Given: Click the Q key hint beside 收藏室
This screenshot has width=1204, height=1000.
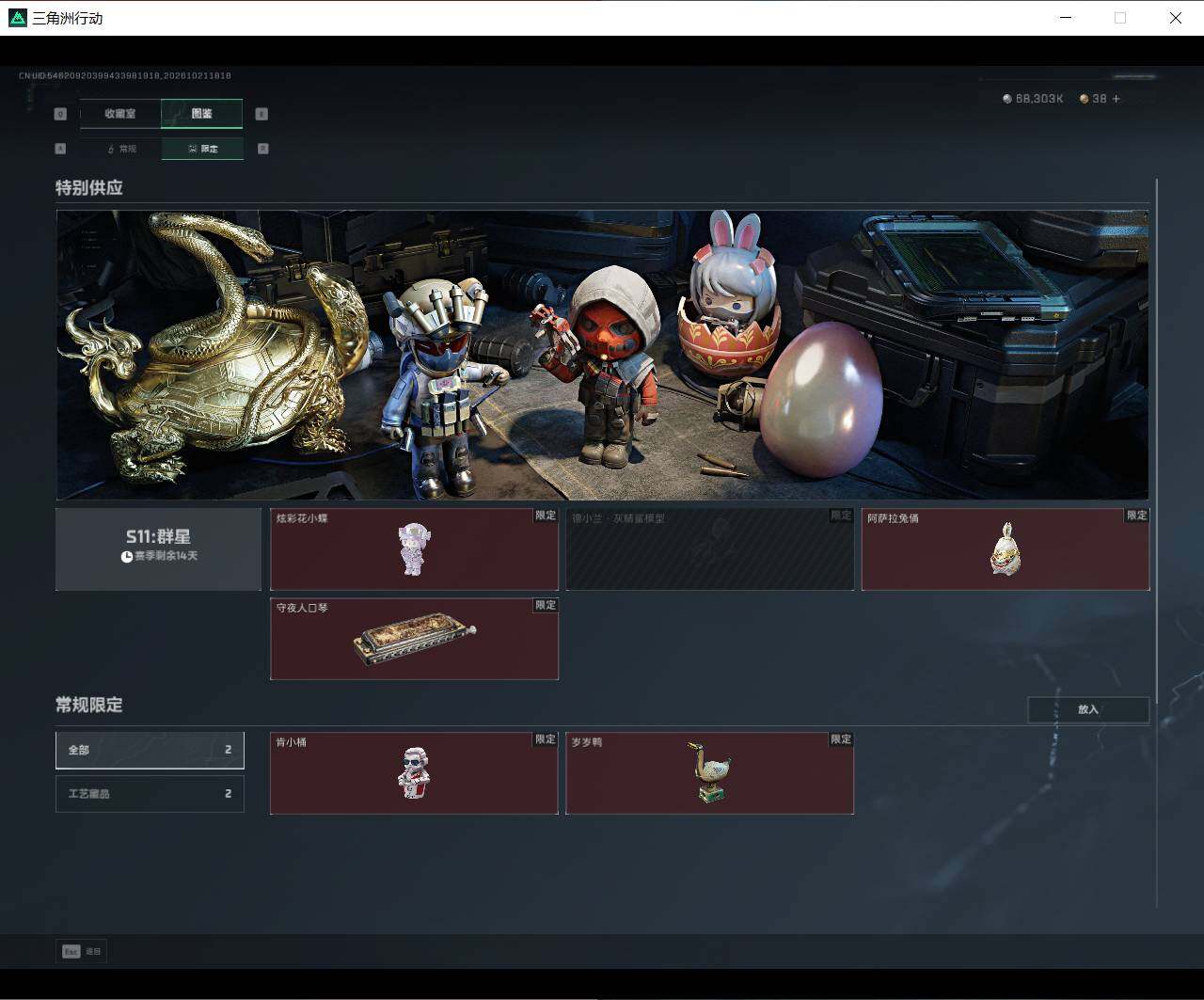Looking at the screenshot, I should point(61,114).
